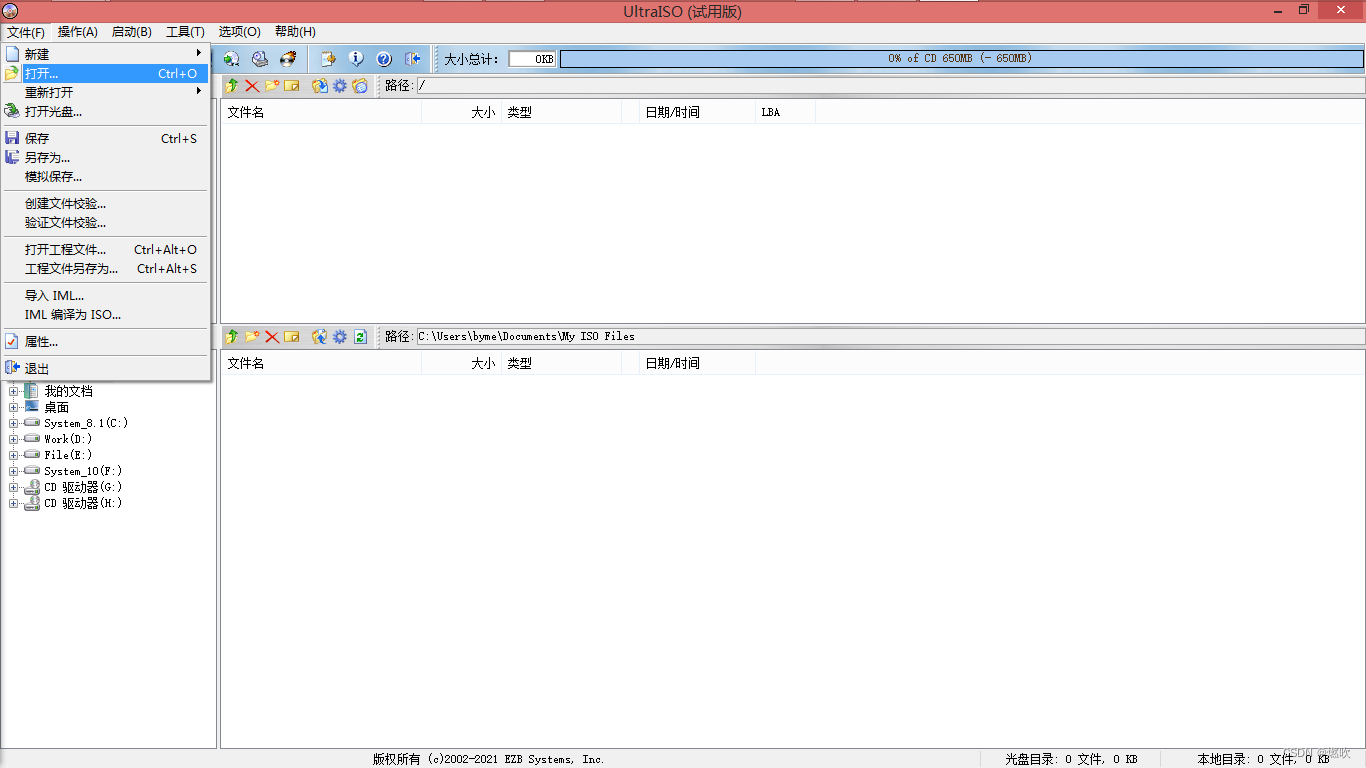
Task: Expand the 桌面 tree node
Action: coord(16,407)
